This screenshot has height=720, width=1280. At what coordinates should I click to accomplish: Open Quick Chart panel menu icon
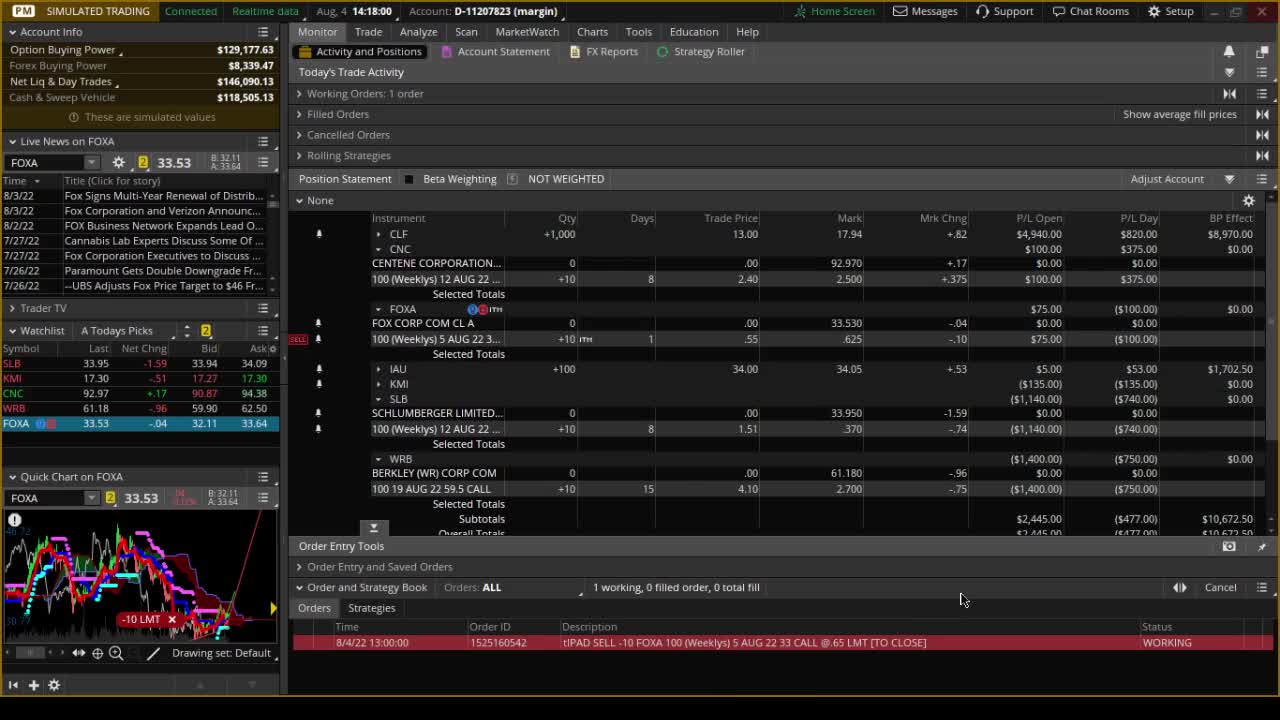(263, 477)
